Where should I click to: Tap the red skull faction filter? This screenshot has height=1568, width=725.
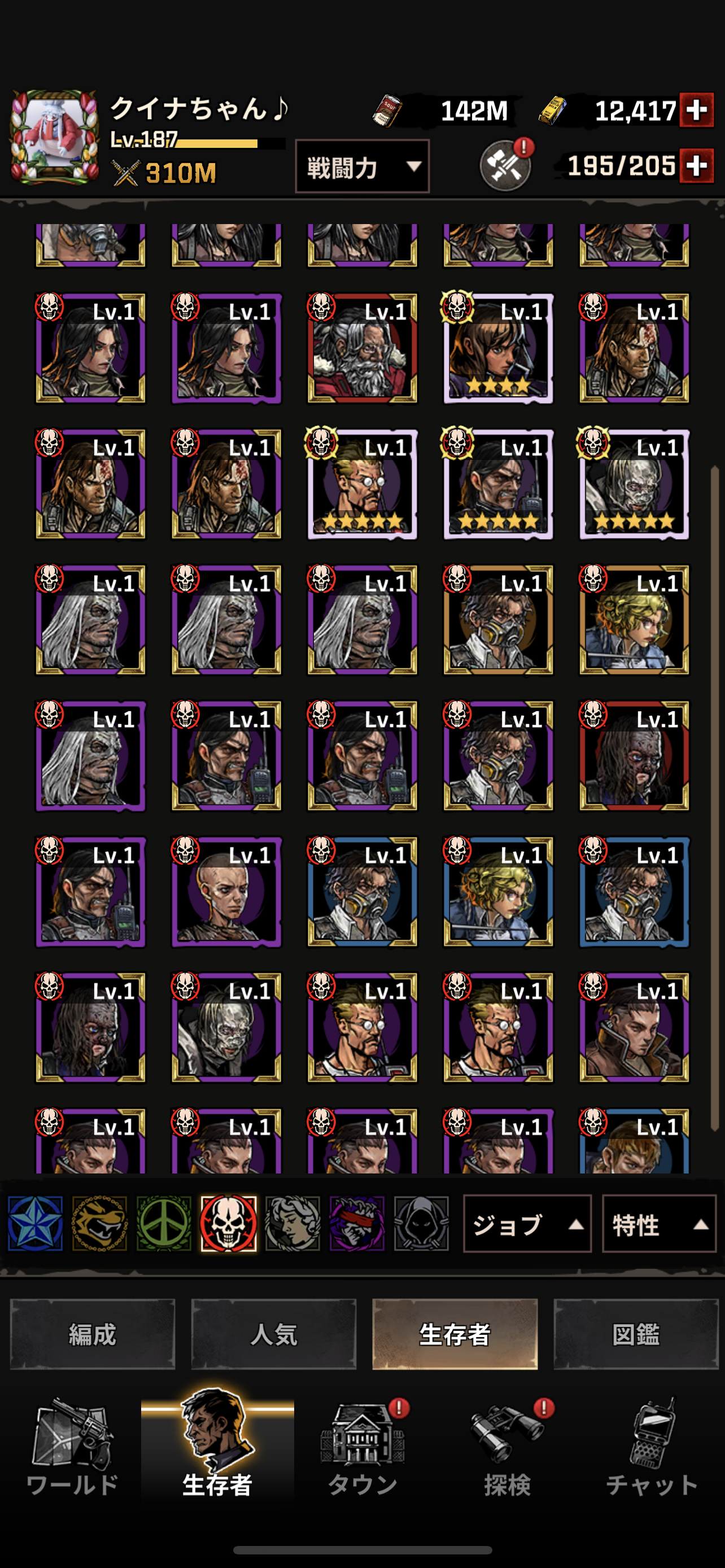(228, 1223)
